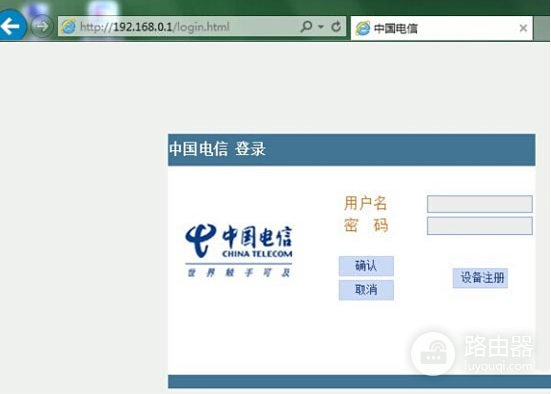
Task: Click the IE favicon on the 中国电信 tab
Action: click(363, 28)
